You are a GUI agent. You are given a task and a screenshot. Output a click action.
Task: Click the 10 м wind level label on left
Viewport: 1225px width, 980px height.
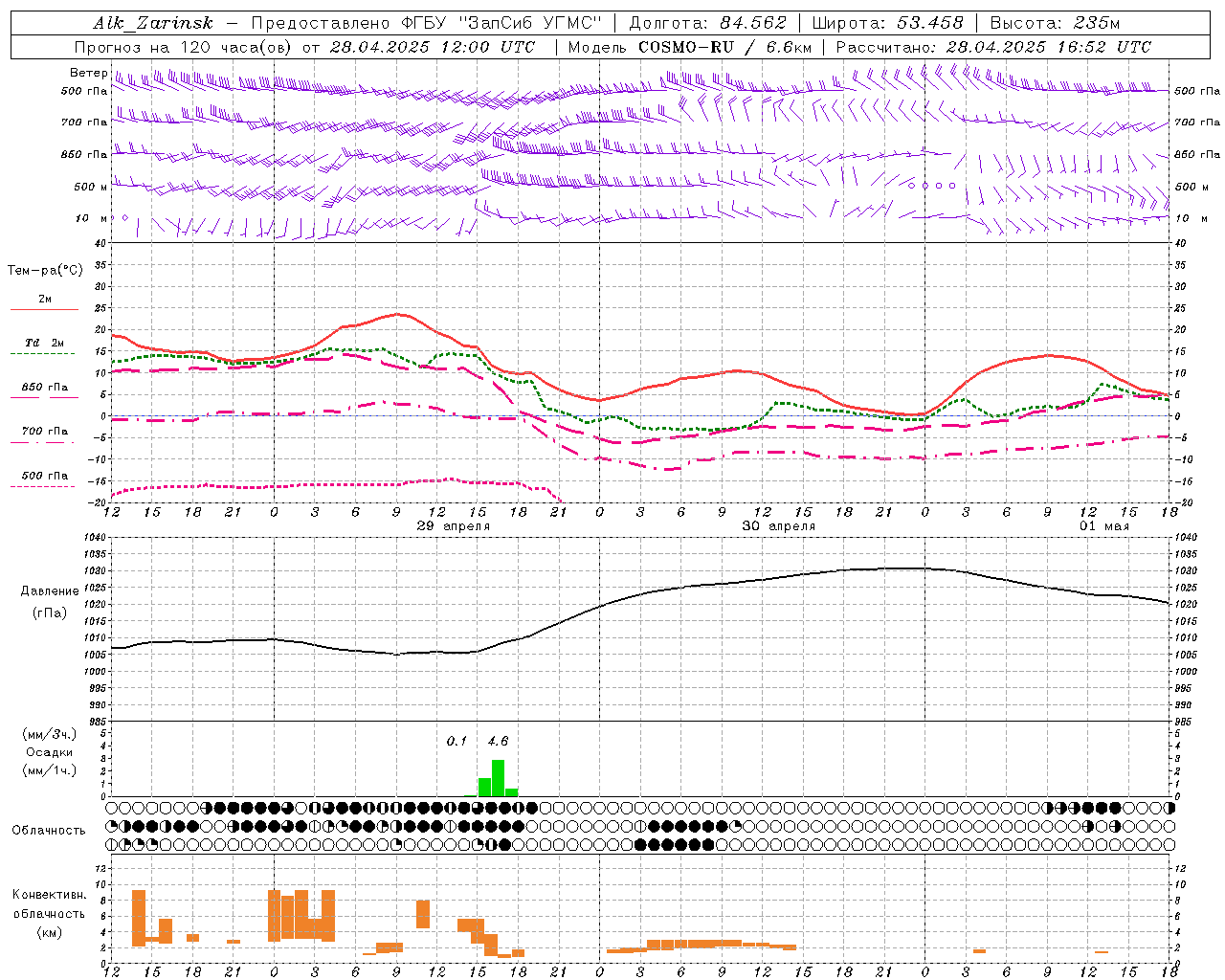tap(92, 218)
